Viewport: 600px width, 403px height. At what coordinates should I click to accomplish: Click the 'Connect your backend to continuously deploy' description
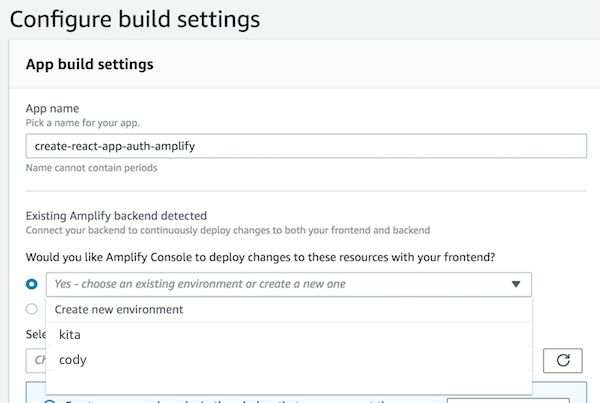pos(228,230)
